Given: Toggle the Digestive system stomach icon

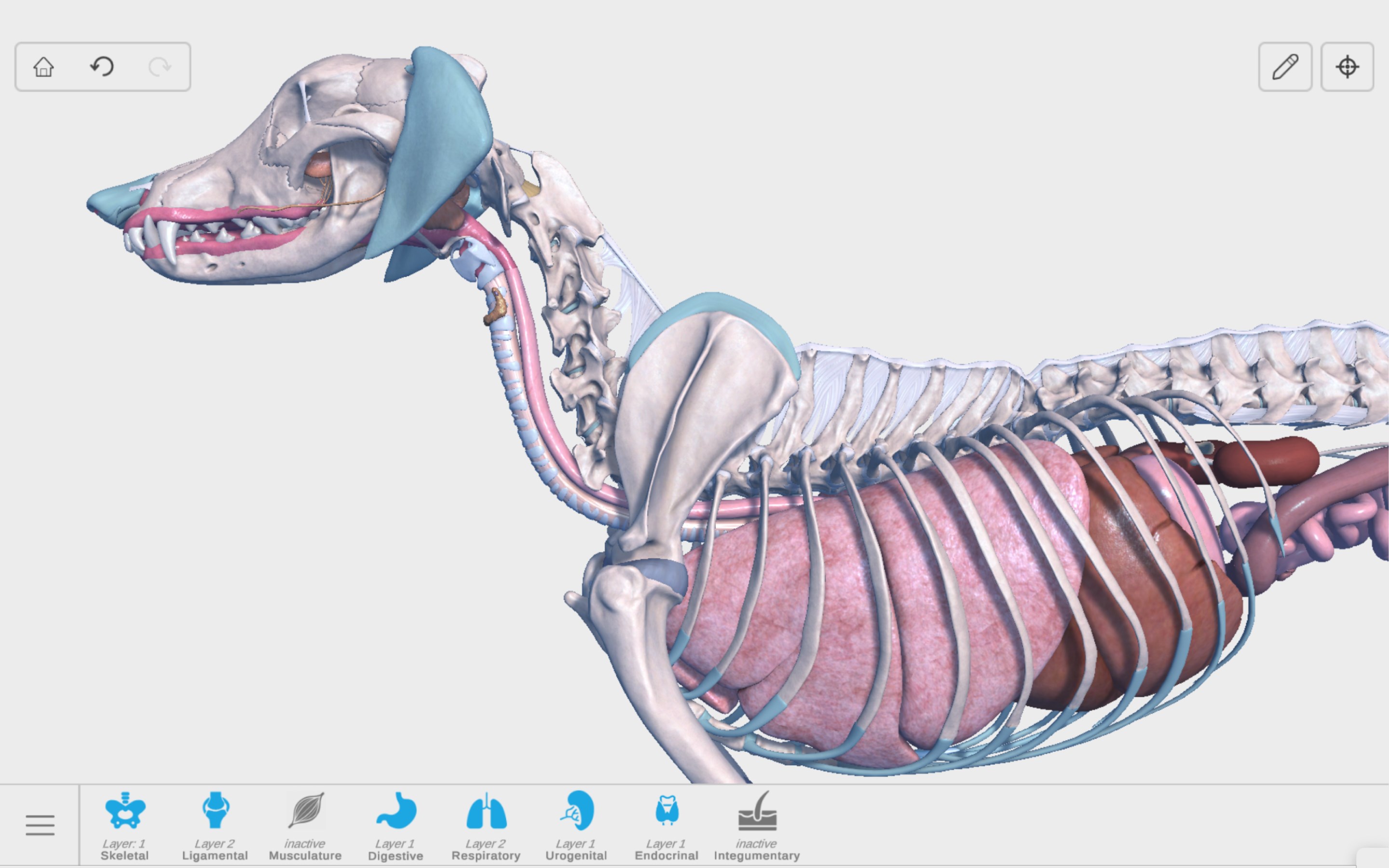Looking at the screenshot, I should [395, 811].
